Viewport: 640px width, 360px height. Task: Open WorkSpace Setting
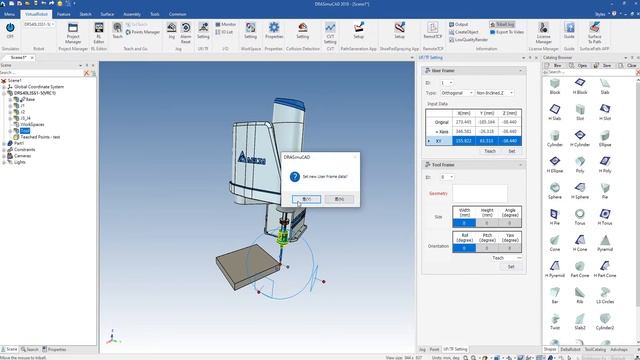tap(250, 30)
